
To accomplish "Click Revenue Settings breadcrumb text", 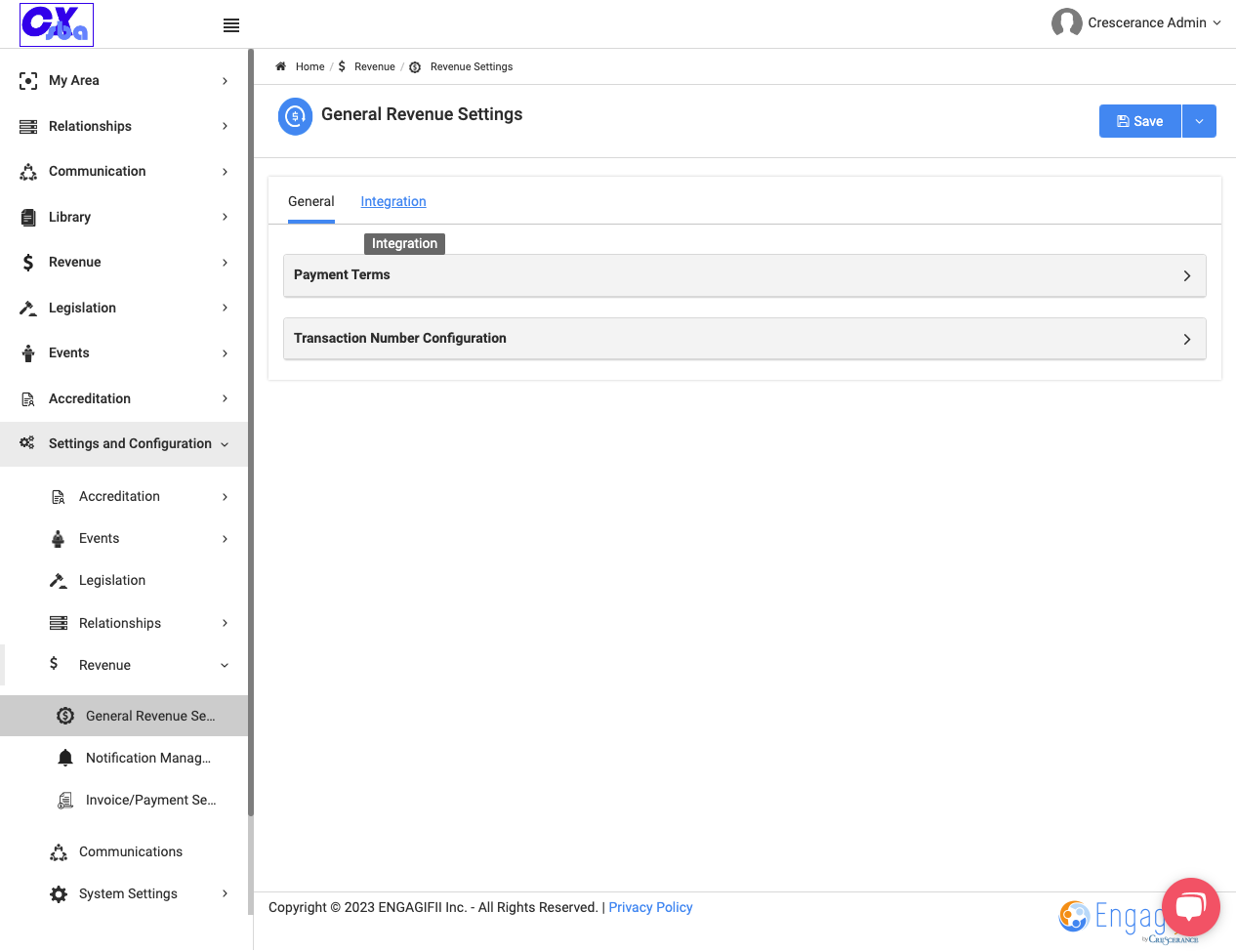I will coord(472,66).
